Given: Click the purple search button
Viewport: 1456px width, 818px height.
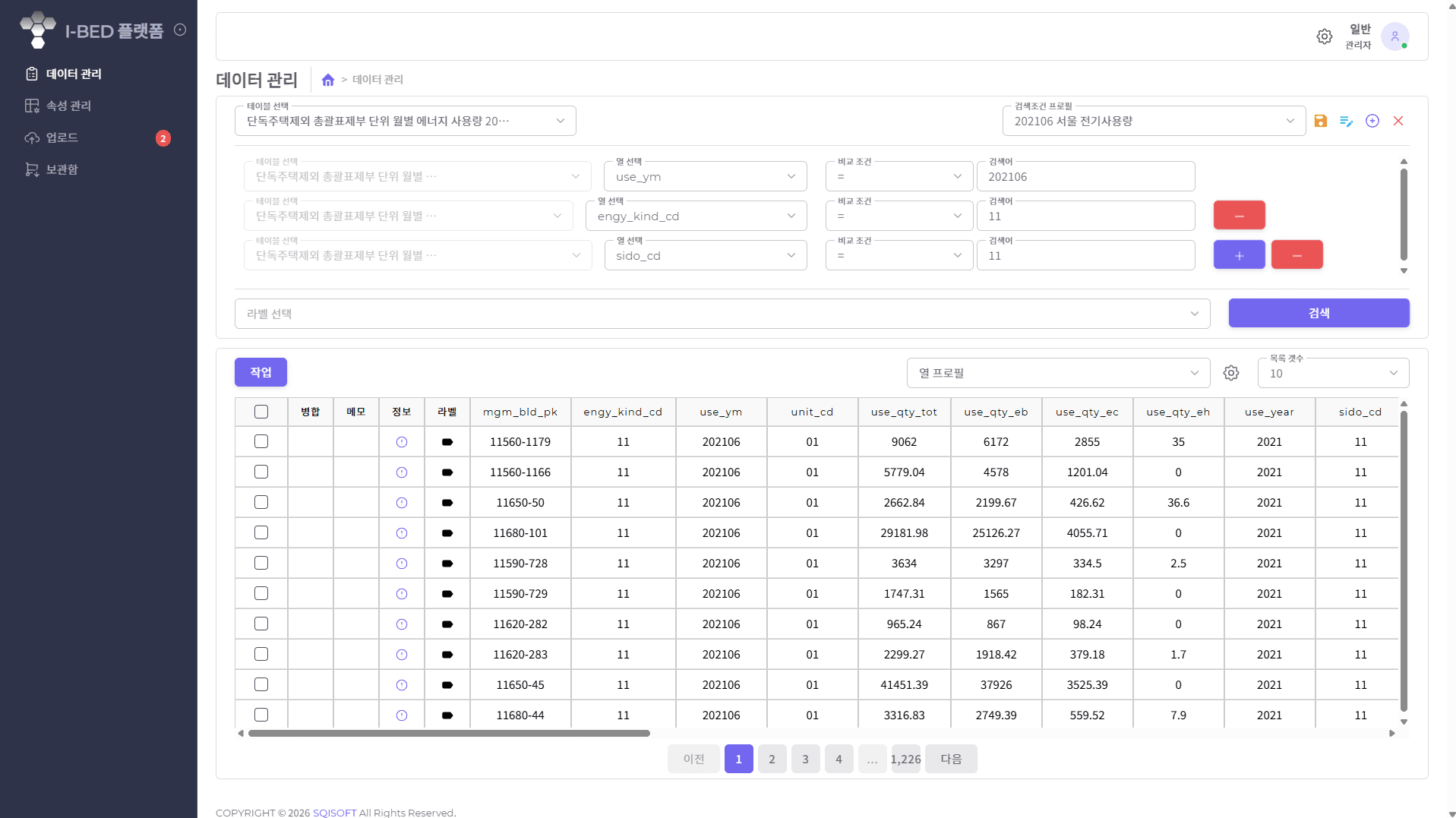Looking at the screenshot, I should (x=1319, y=313).
